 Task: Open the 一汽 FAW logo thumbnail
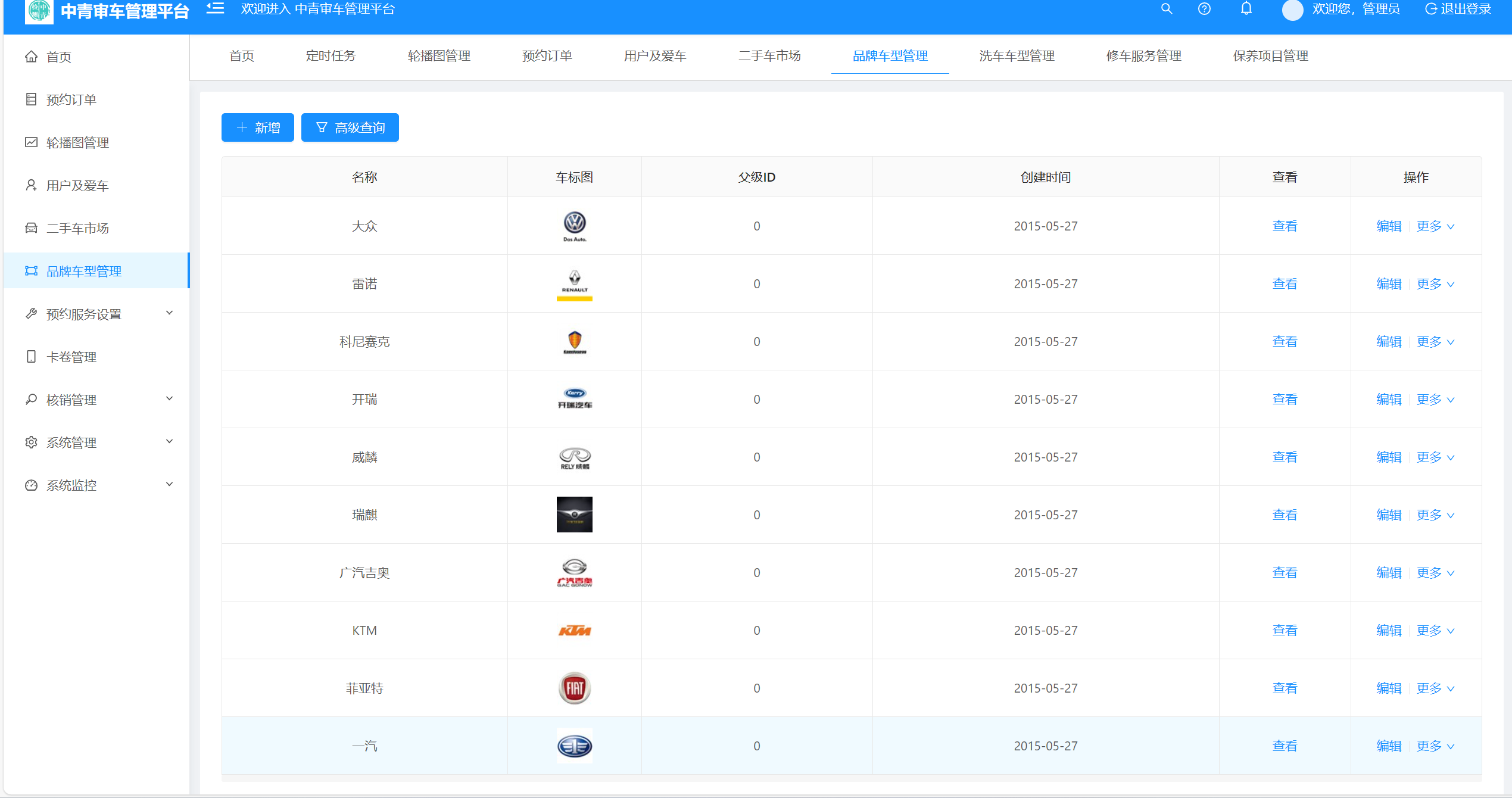tap(575, 746)
